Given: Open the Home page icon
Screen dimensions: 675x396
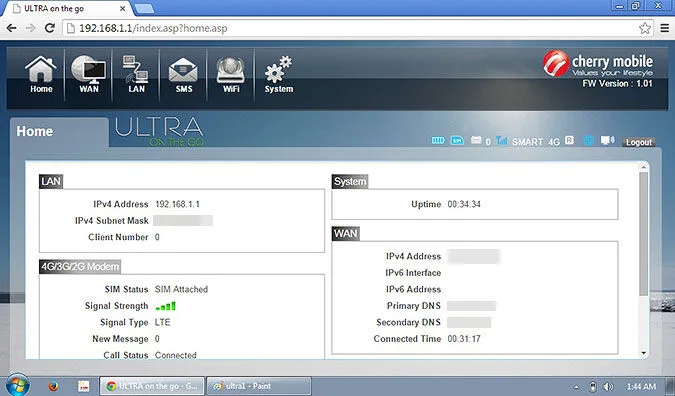Looking at the screenshot, I should click(x=41, y=74).
